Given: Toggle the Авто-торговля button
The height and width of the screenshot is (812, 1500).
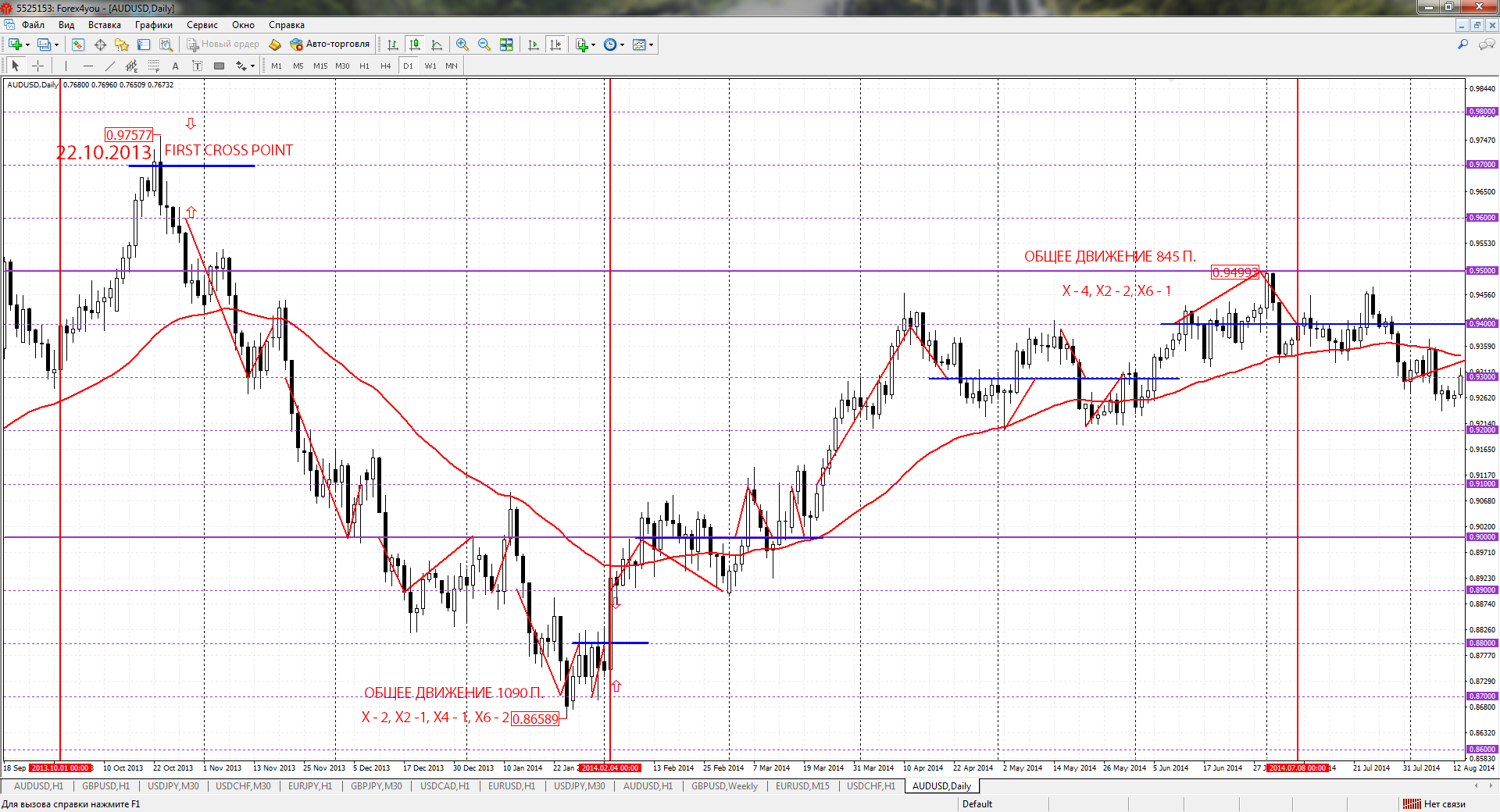Looking at the screenshot, I should click(x=330, y=45).
